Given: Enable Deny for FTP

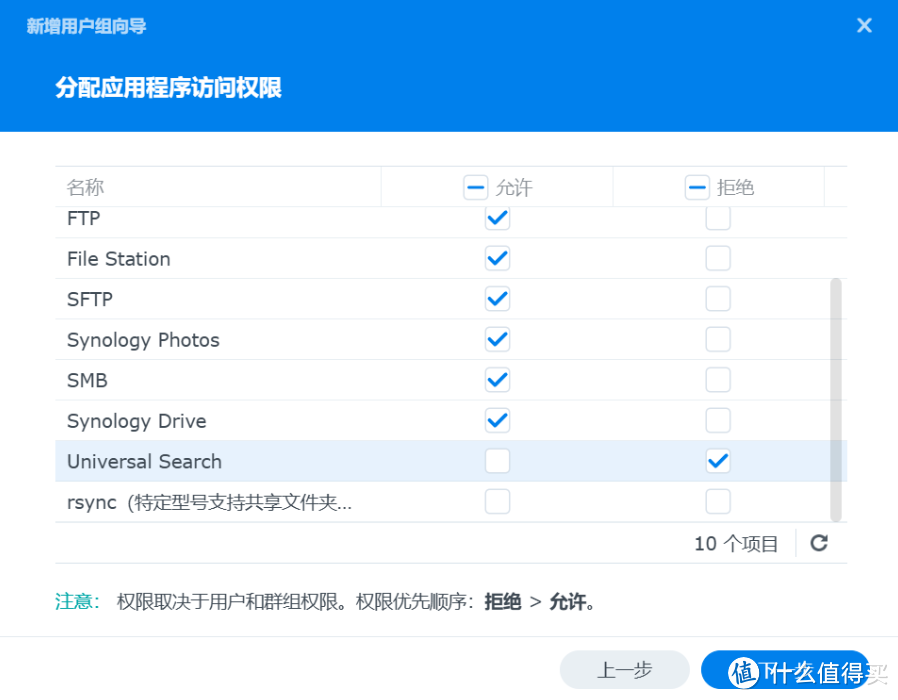Looking at the screenshot, I should pyautogui.click(x=717, y=218).
